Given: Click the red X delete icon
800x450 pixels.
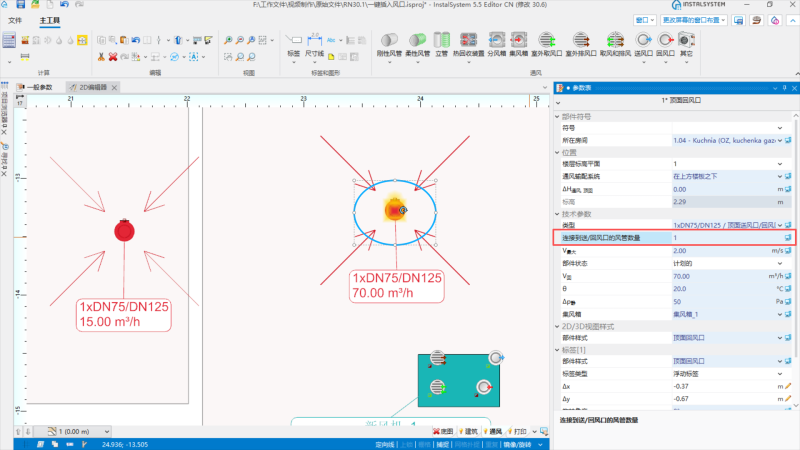Looking at the screenshot, I should point(113,57).
